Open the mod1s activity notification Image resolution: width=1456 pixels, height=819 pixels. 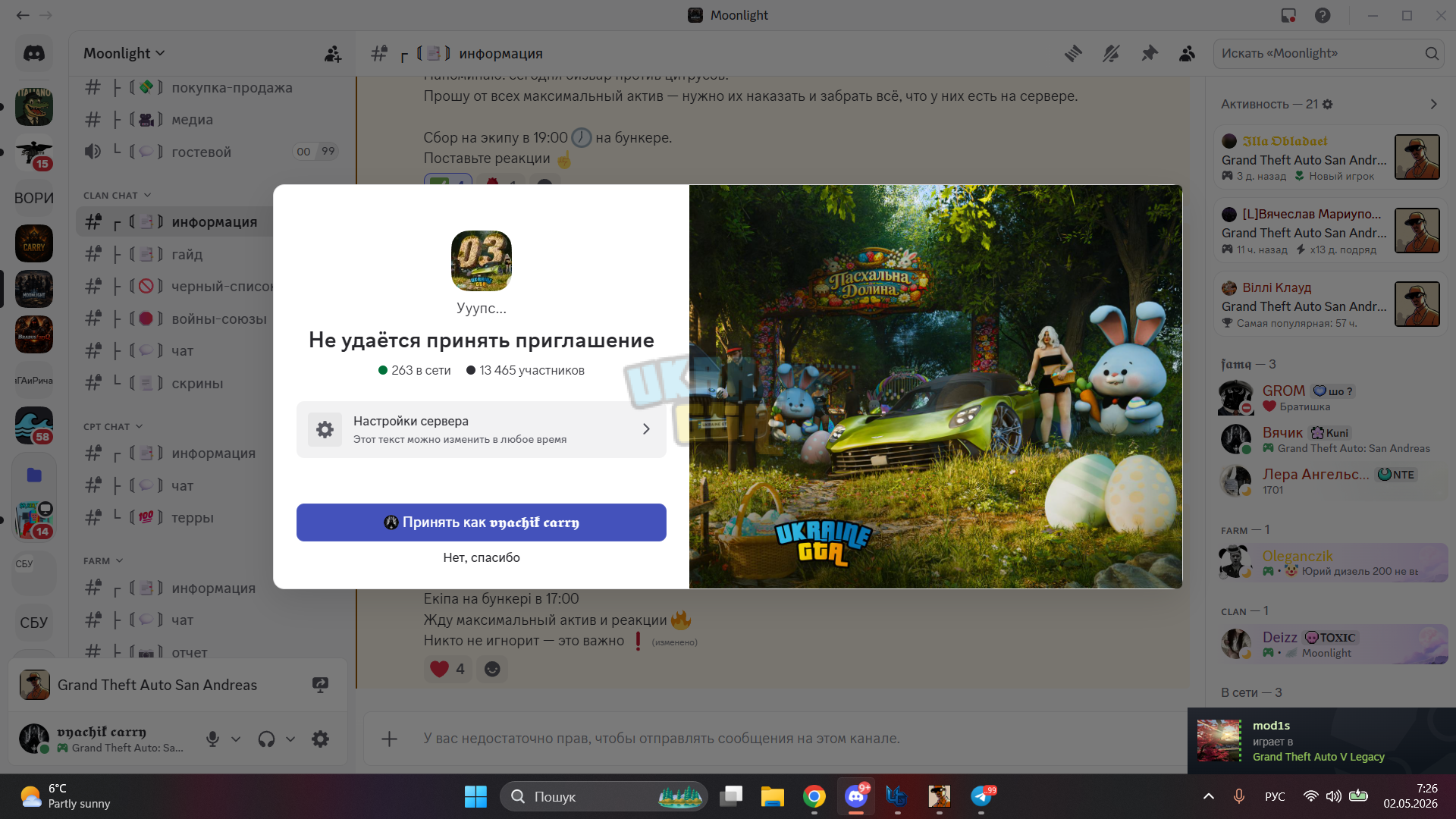coord(1322,741)
